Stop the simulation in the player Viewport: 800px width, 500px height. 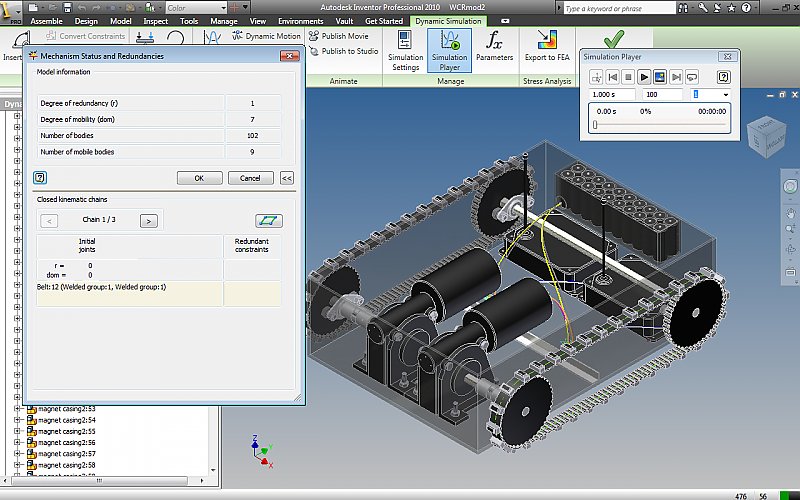point(629,77)
